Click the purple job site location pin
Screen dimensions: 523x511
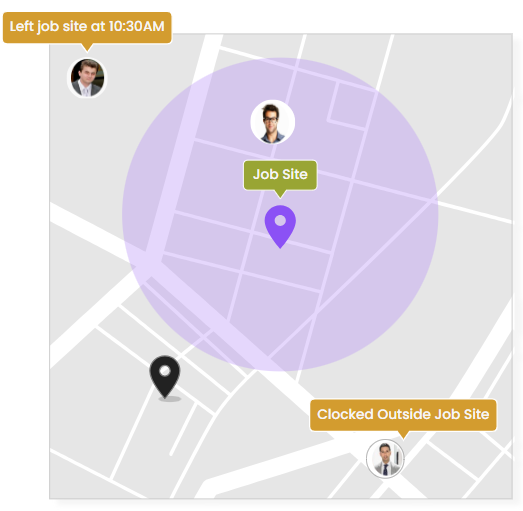[x=280, y=226]
